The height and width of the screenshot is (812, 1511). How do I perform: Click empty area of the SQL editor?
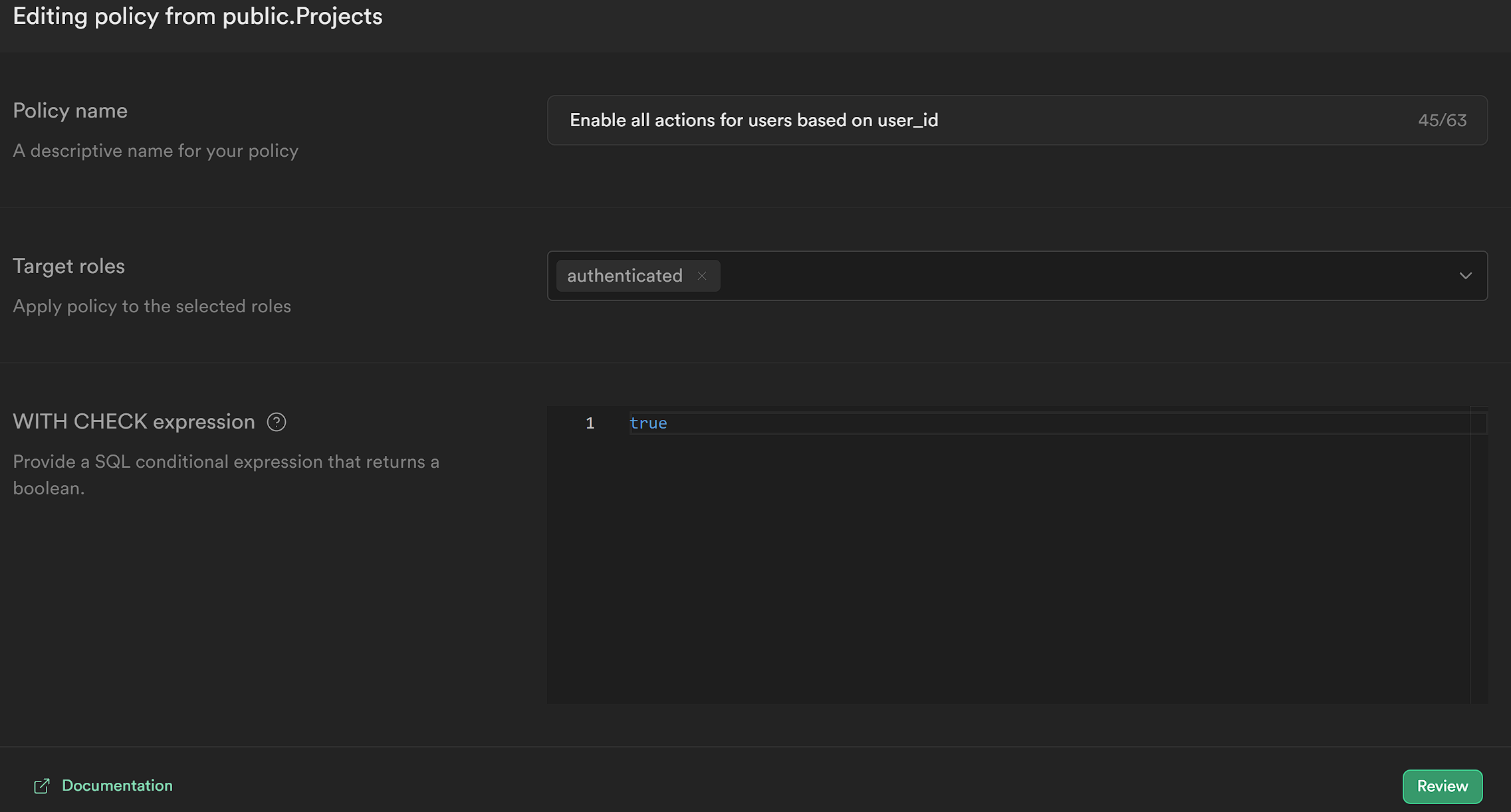coord(997,565)
